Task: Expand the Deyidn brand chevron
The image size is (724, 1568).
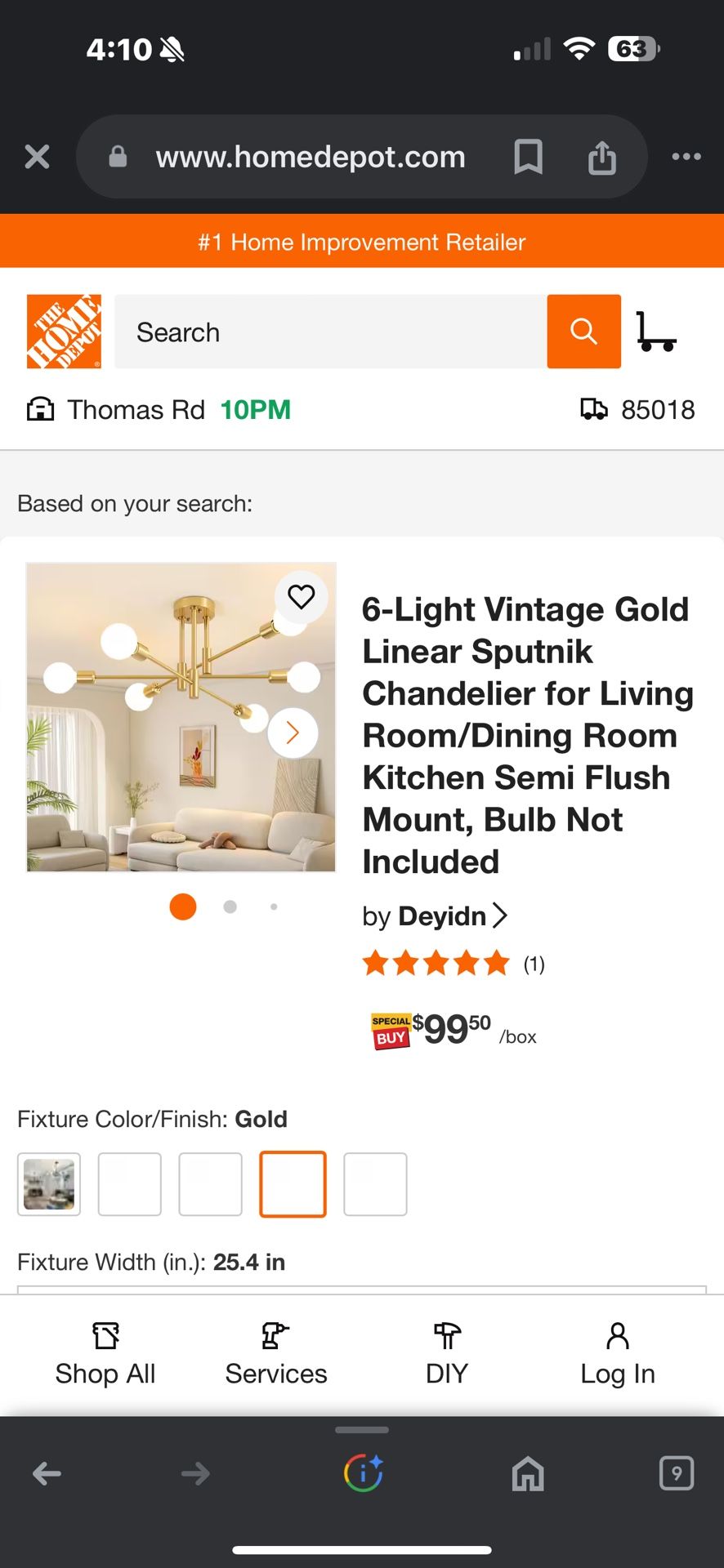Action: 501,915
